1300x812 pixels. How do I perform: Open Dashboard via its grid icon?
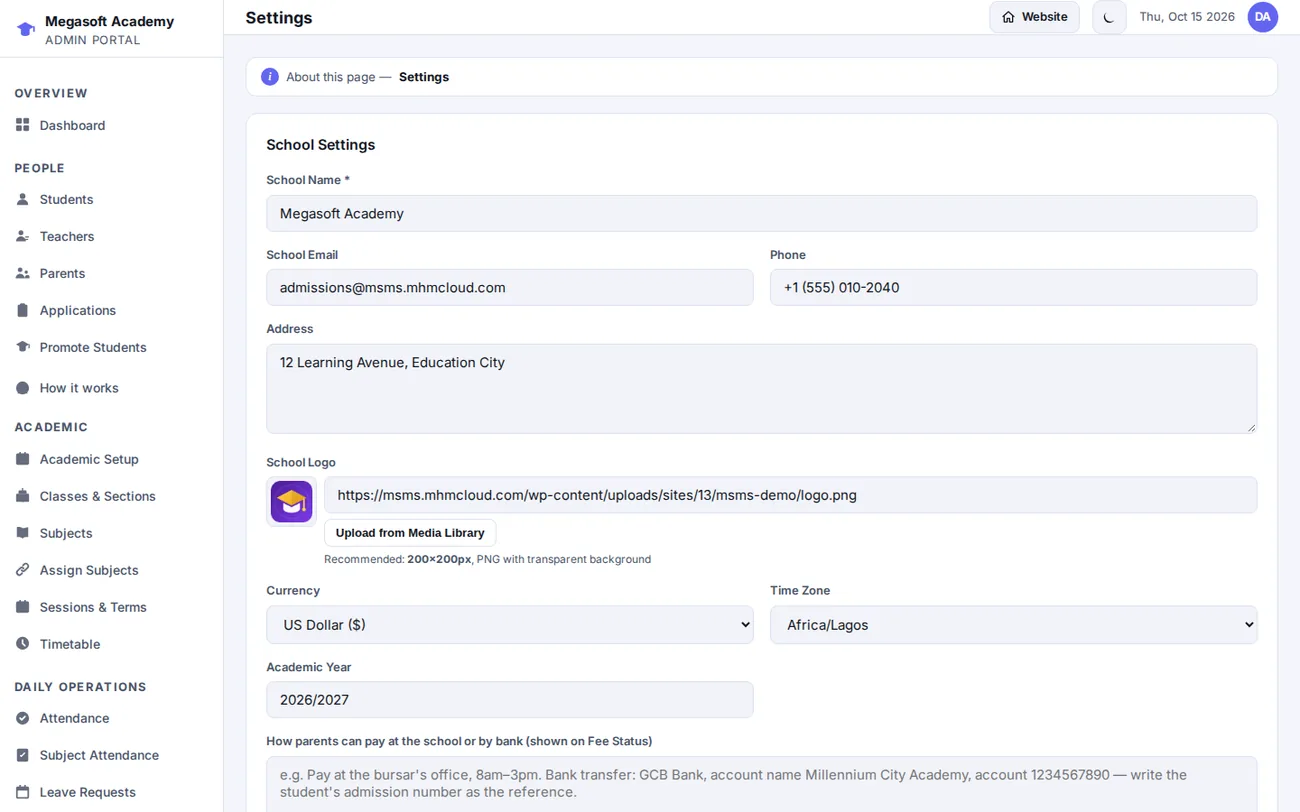[23, 125]
